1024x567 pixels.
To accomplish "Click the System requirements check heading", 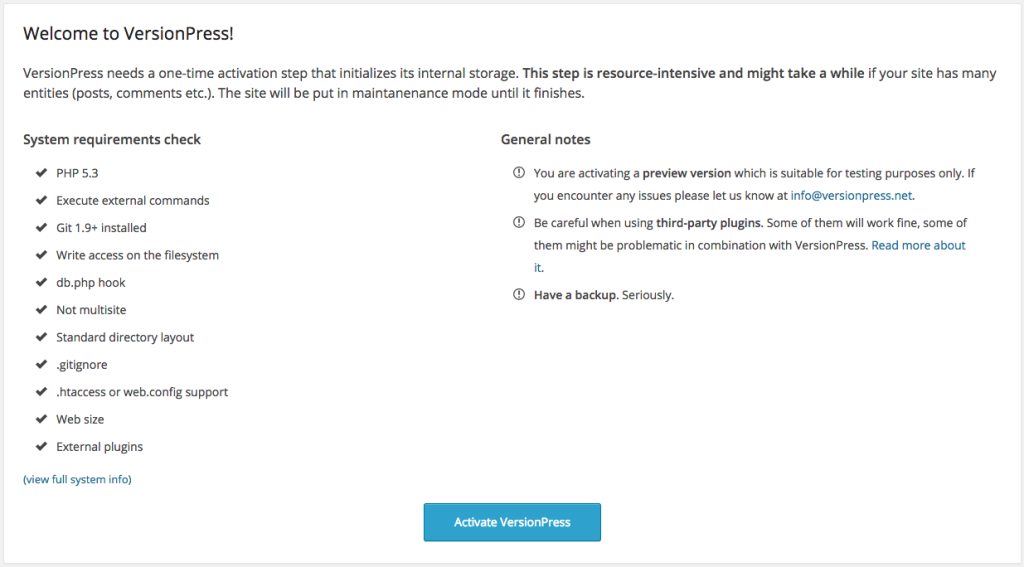I will (112, 139).
